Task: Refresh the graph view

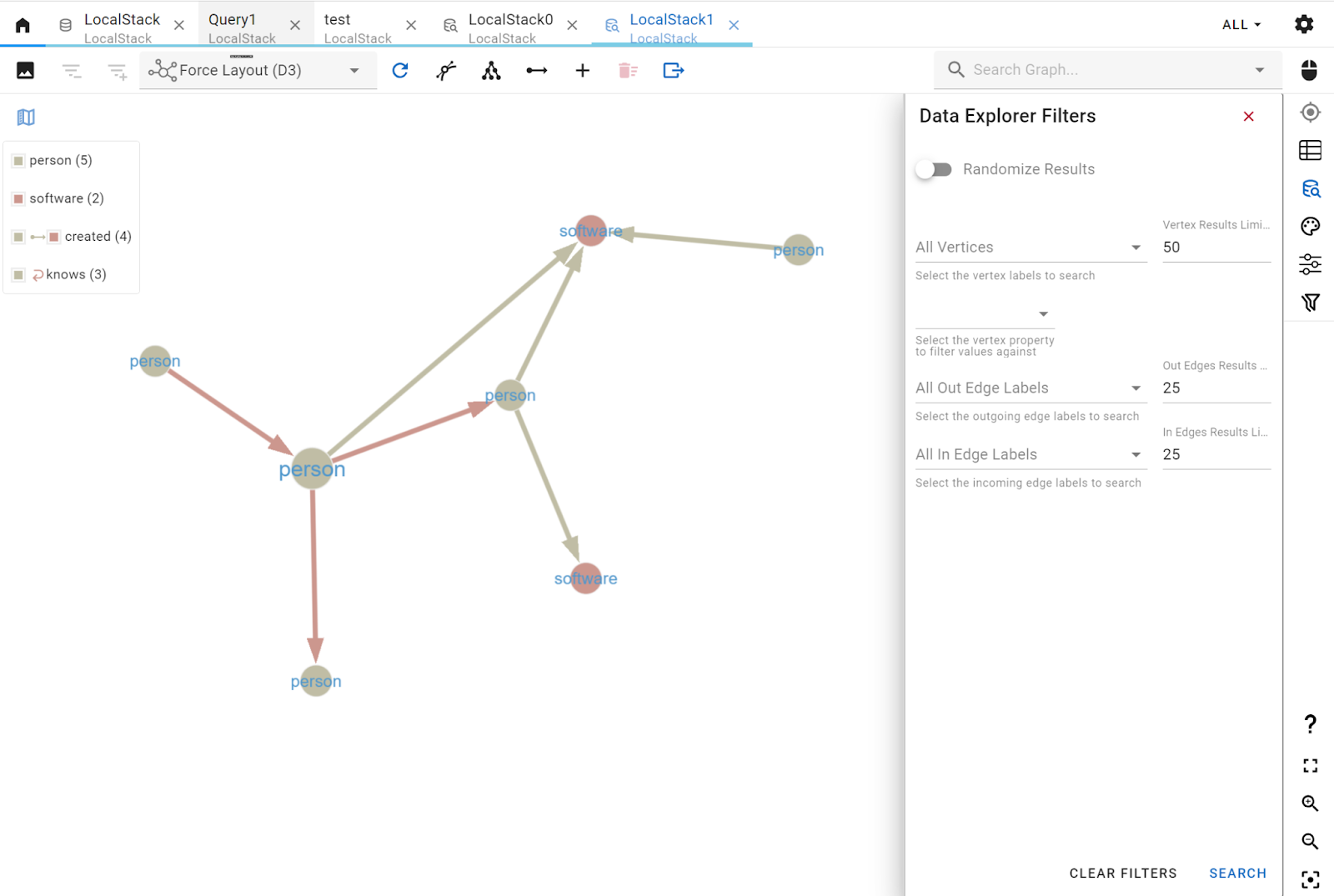Action: (x=399, y=70)
